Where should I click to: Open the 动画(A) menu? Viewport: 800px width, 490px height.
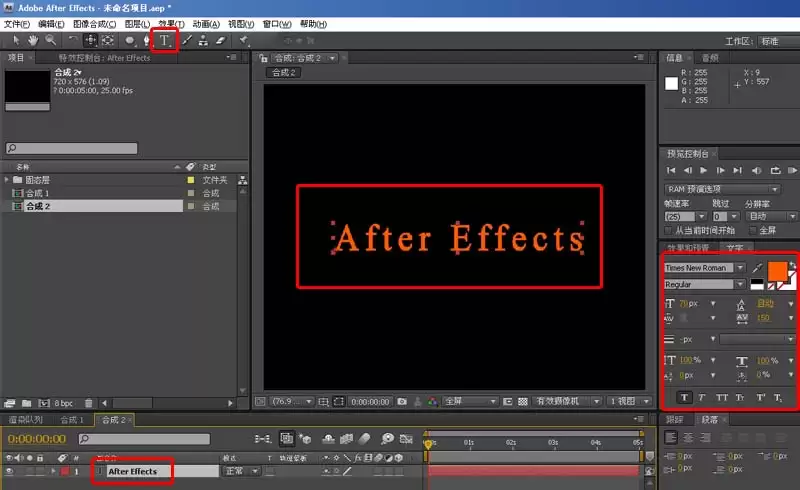click(x=206, y=24)
